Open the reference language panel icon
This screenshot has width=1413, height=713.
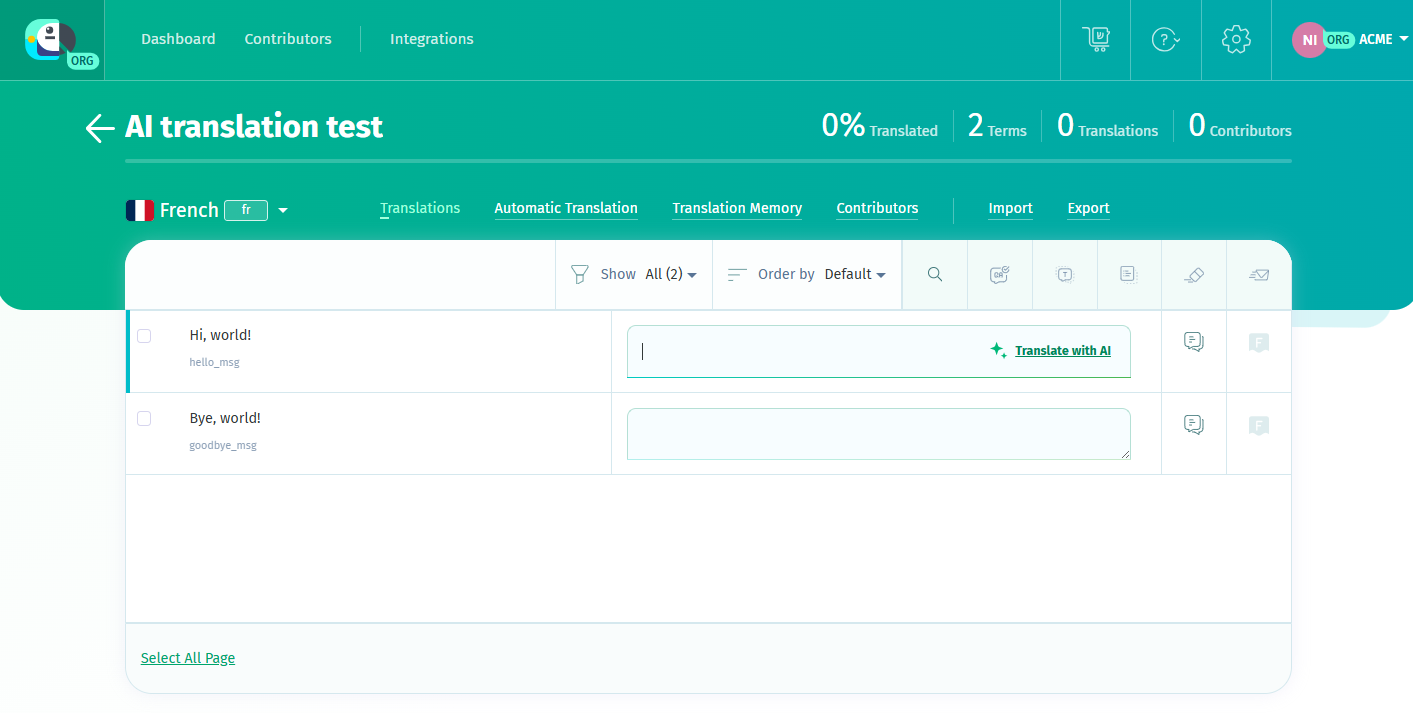(1129, 274)
